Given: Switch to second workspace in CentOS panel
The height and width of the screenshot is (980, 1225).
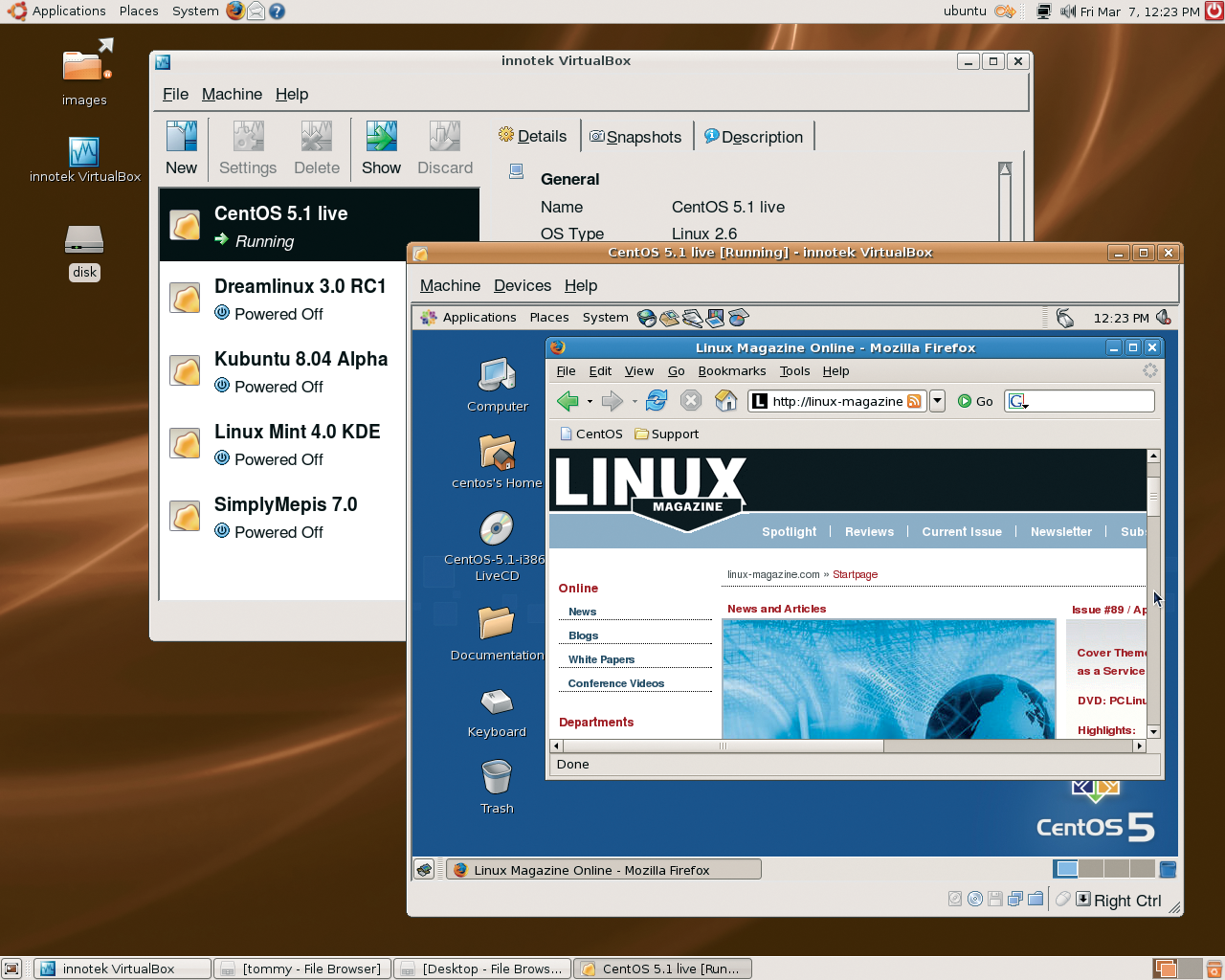Looking at the screenshot, I should point(1091,869).
